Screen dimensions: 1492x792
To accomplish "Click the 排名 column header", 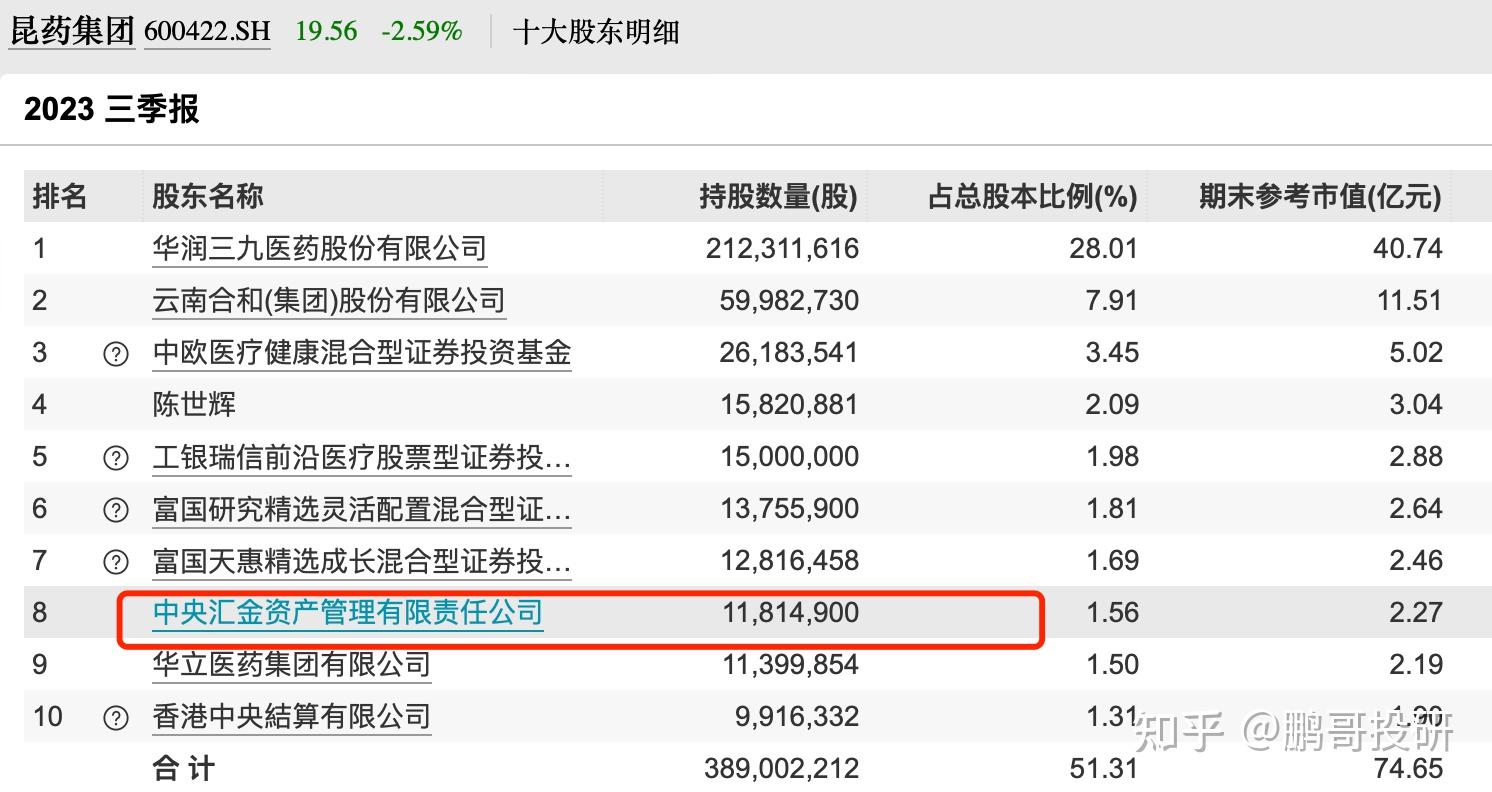I will (x=60, y=197).
